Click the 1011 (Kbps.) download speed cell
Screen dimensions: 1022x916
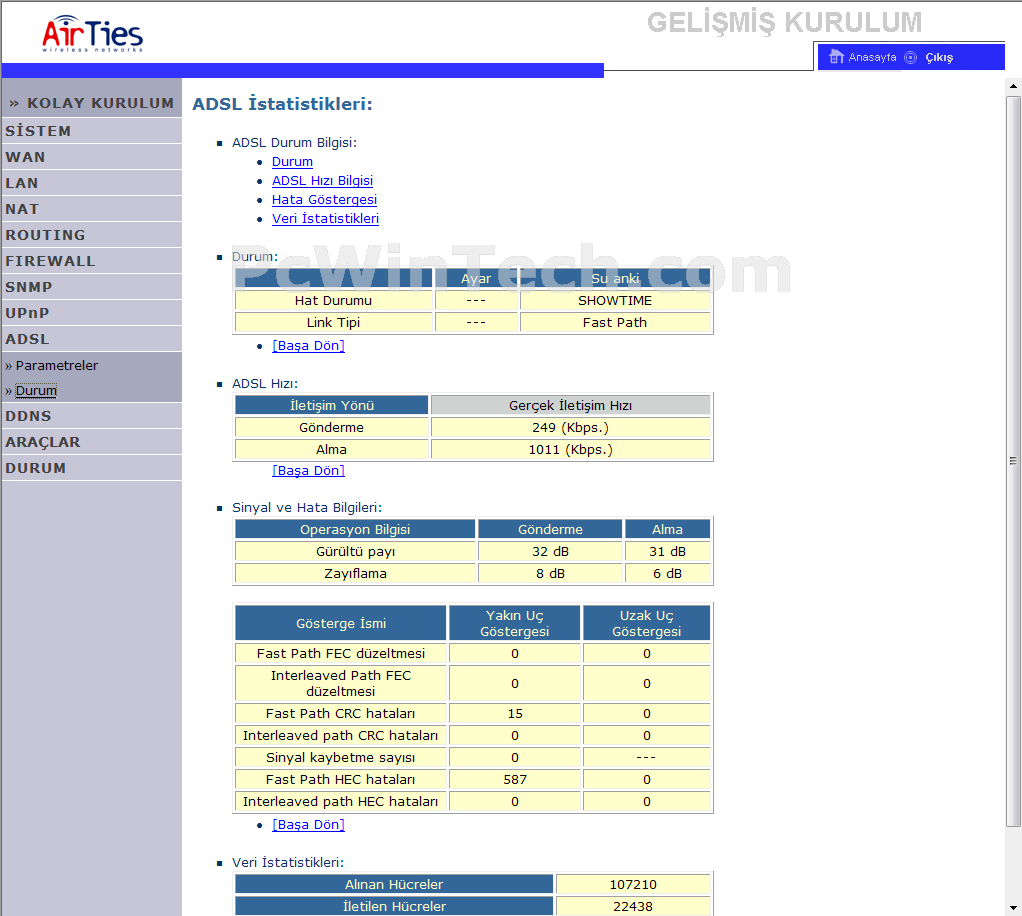point(570,450)
